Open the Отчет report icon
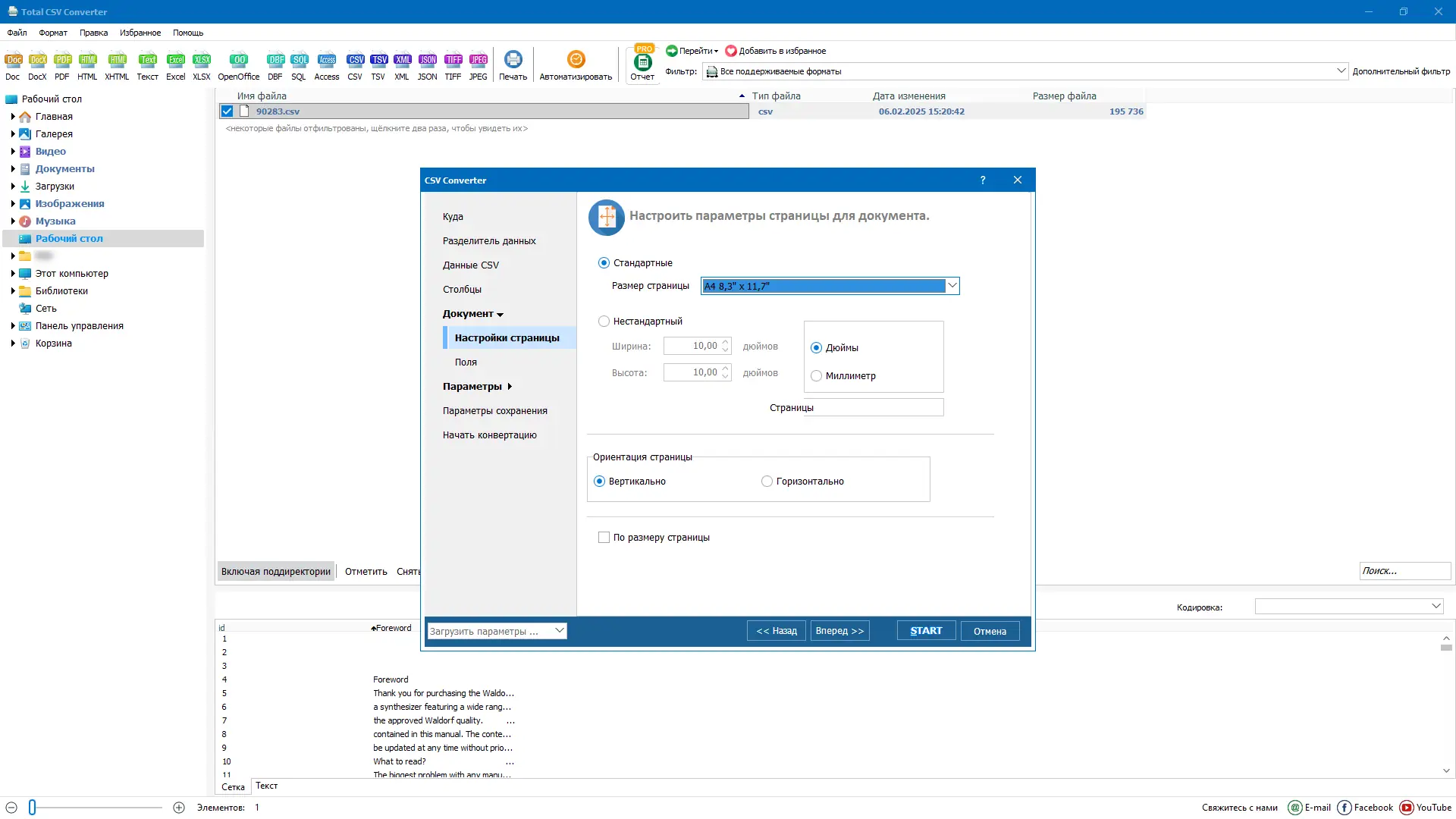The height and width of the screenshot is (819, 1456). point(642,67)
